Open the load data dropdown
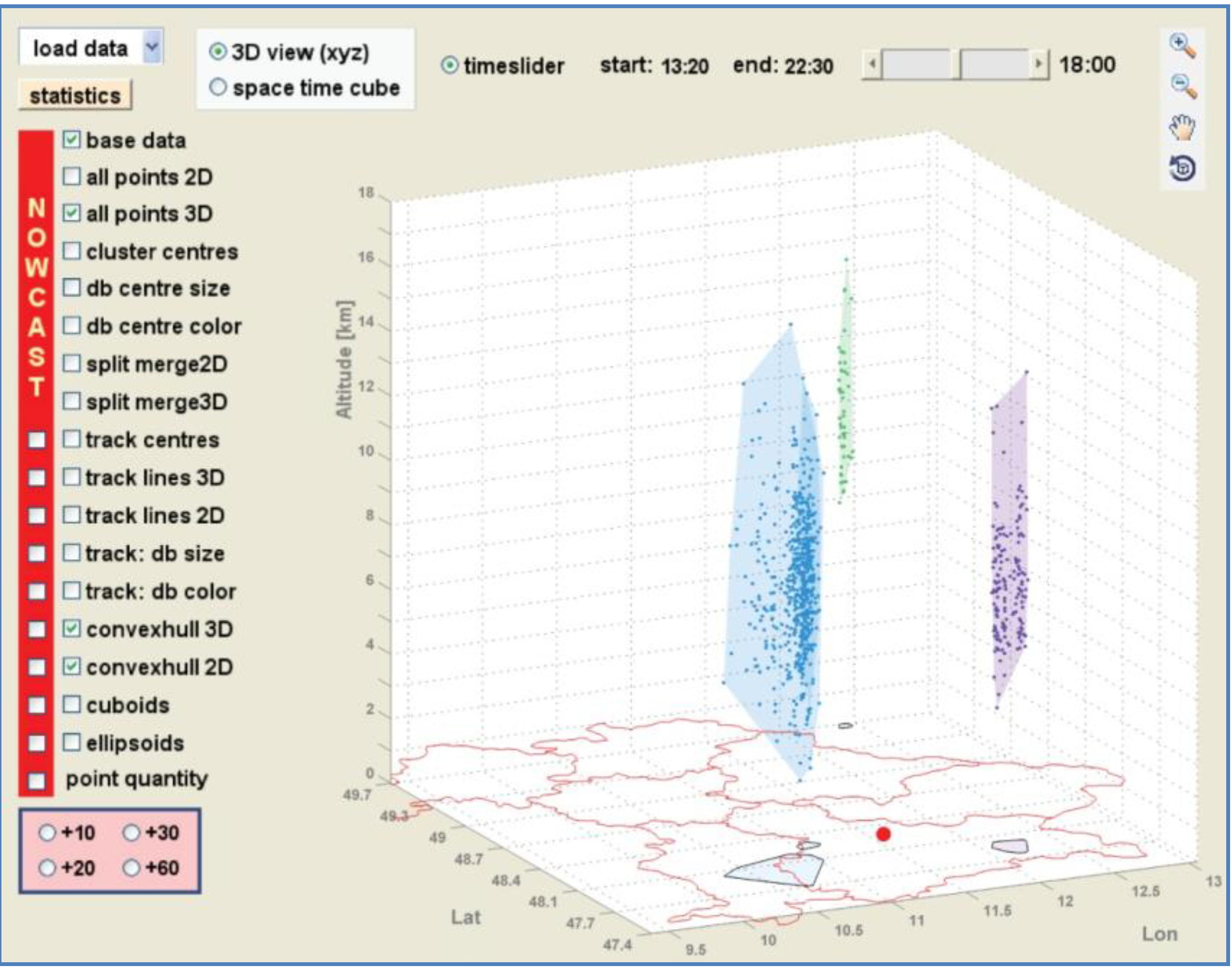The image size is (1232, 968). coord(152,47)
